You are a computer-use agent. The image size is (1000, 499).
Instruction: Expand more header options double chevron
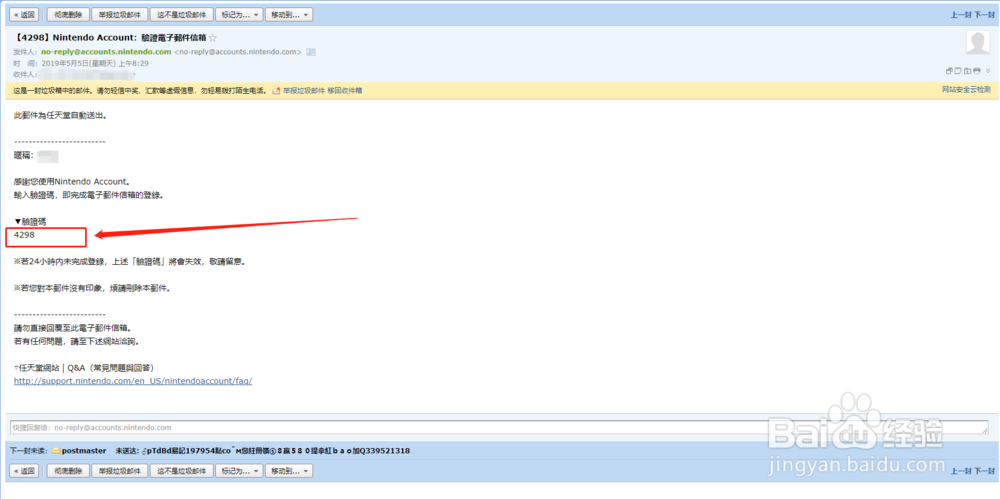988,70
